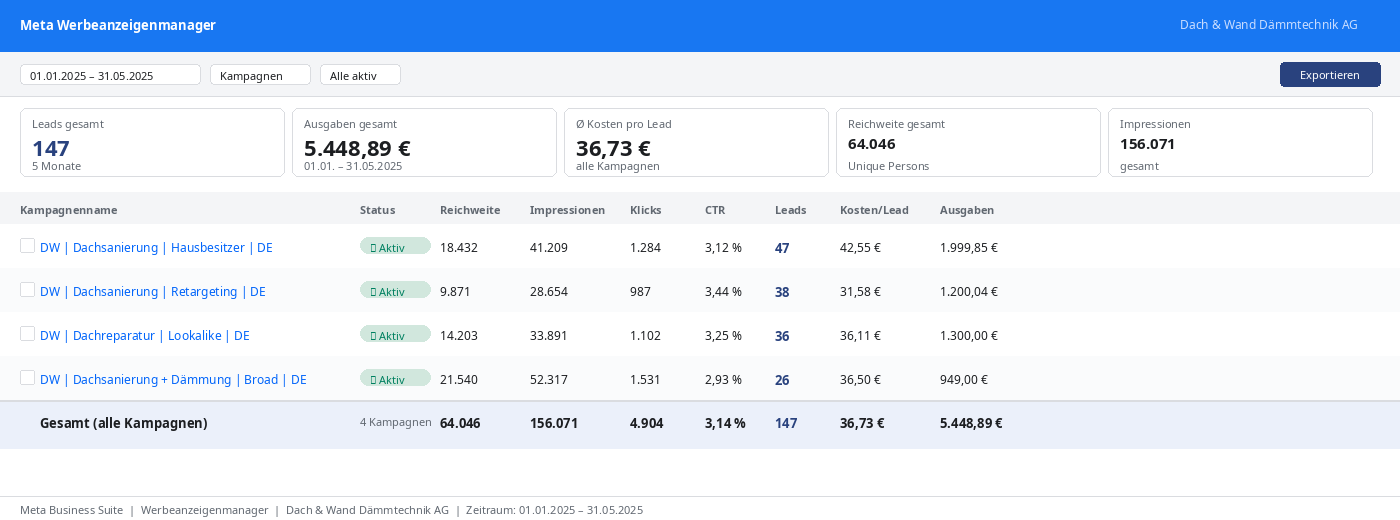The height and width of the screenshot is (520, 1400).
Task: Click total clicks value 4.904
Action: [647, 423]
